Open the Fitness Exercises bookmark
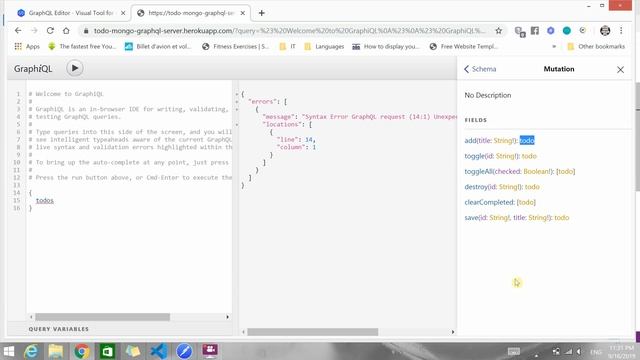 (236, 47)
